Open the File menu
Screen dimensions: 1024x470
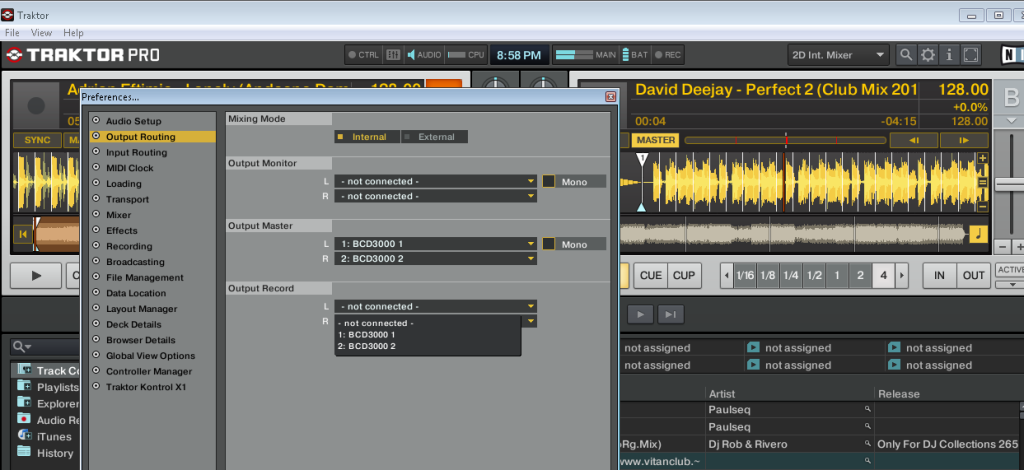point(12,33)
